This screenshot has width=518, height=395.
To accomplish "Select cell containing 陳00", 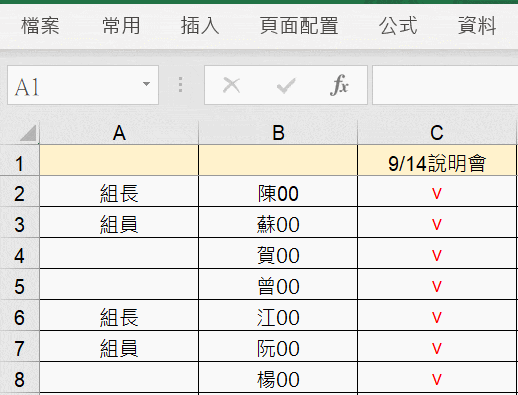I will pyautogui.click(x=278, y=191).
